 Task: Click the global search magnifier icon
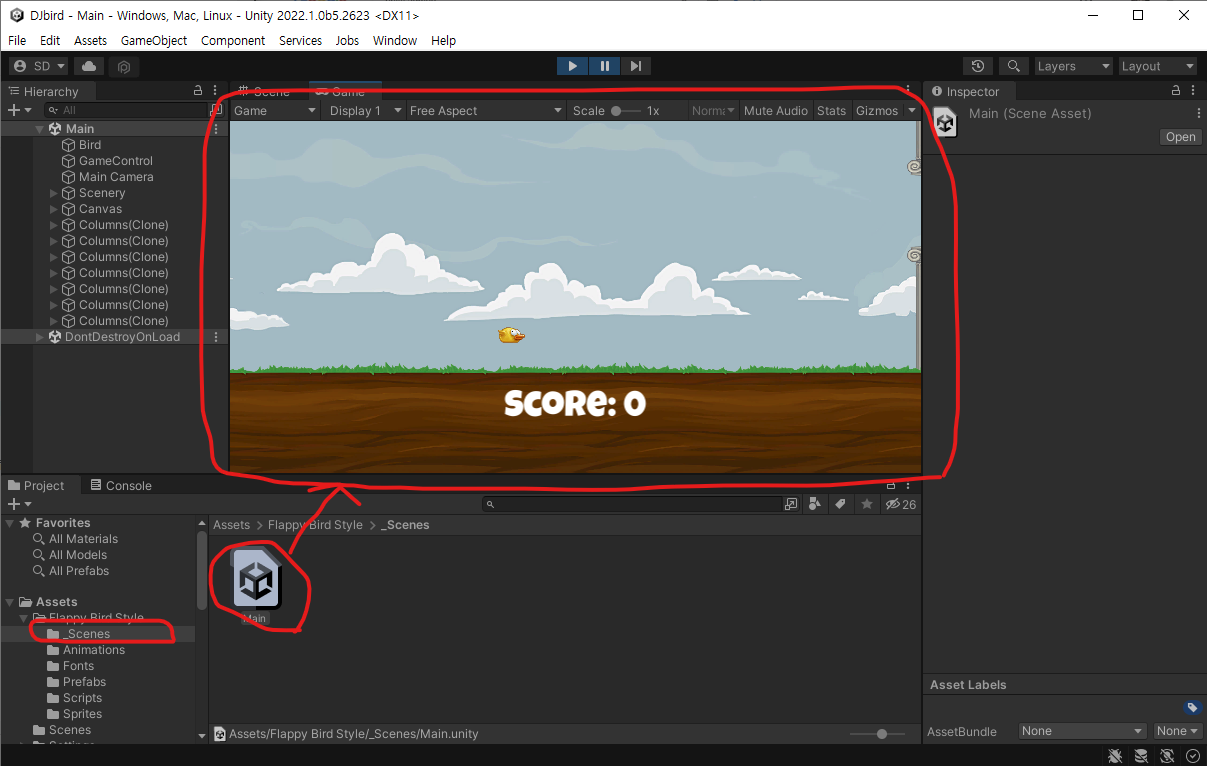(x=1013, y=66)
